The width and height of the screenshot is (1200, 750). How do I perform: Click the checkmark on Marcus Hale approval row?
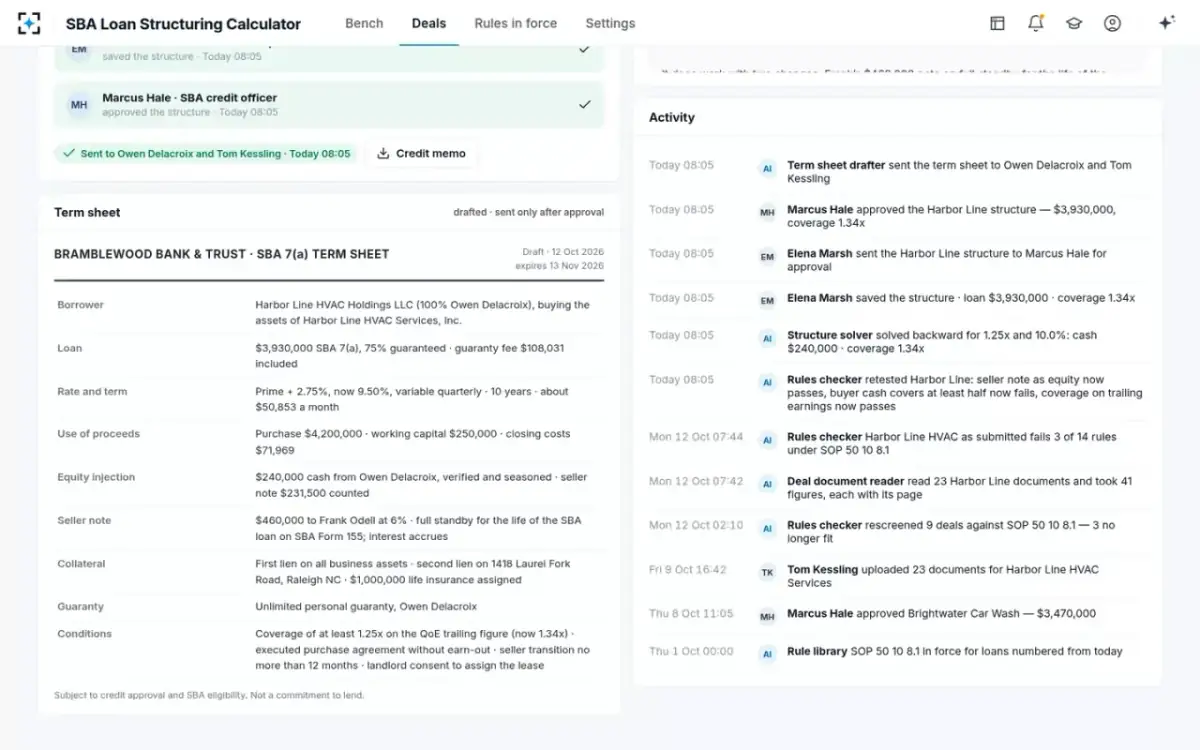(x=585, y=104)
